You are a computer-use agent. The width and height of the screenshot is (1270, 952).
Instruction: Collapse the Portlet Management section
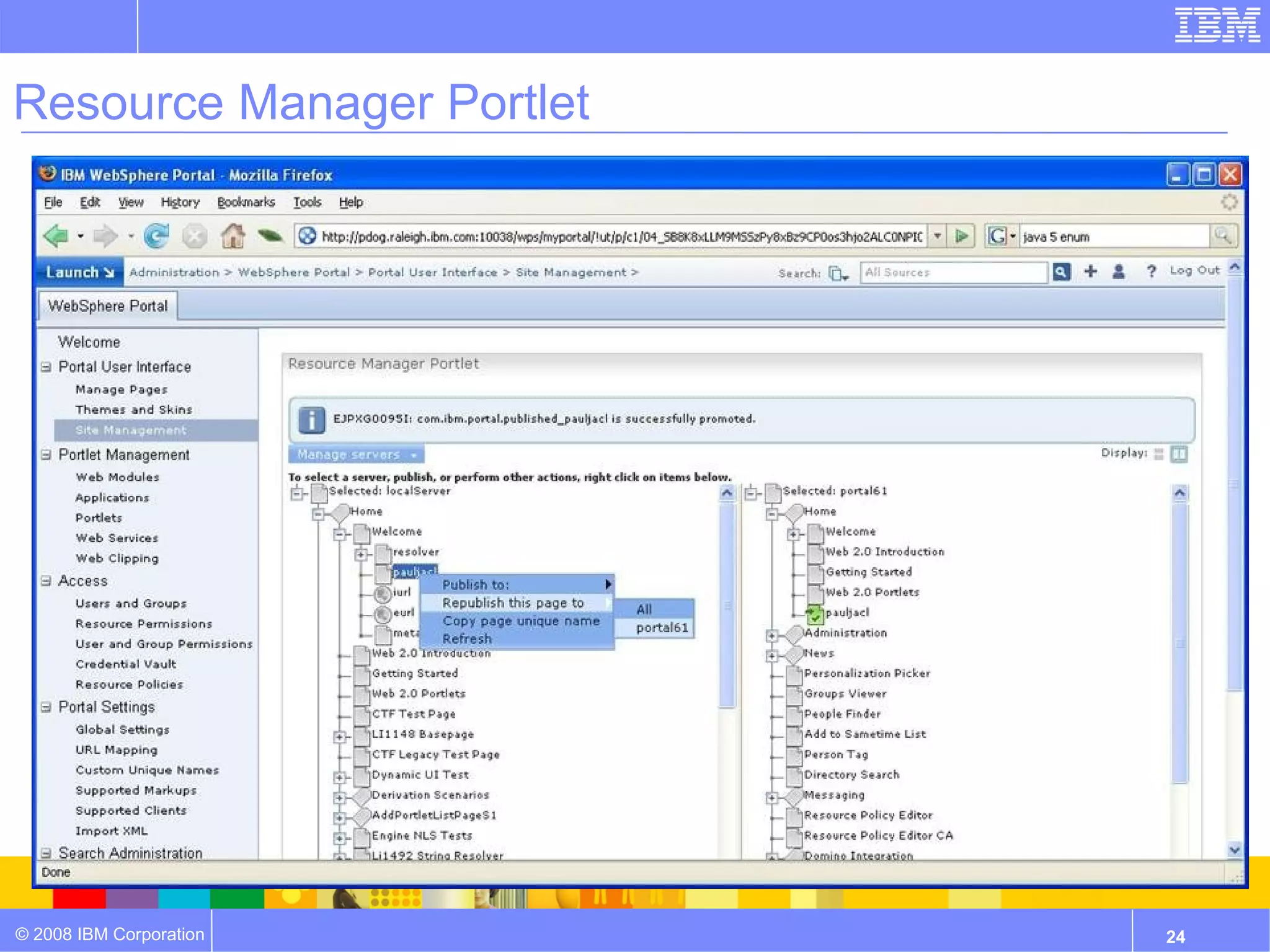pos(46,455)
